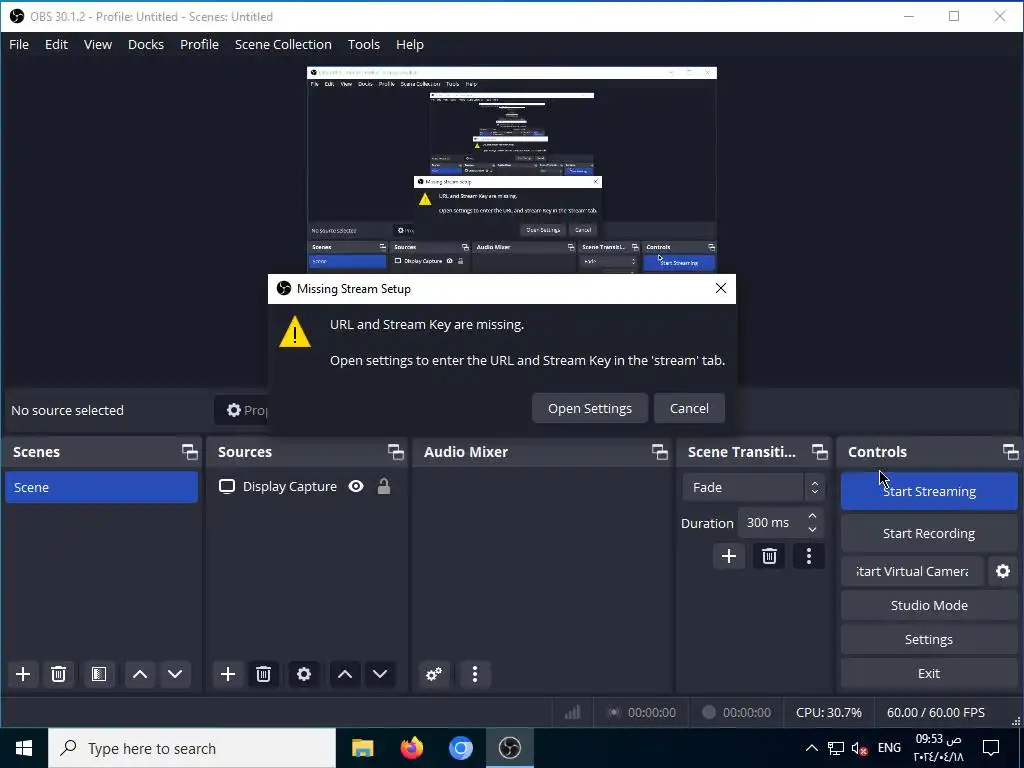
Task: Click the muted volume tray icon
Action: coord(860,748)
